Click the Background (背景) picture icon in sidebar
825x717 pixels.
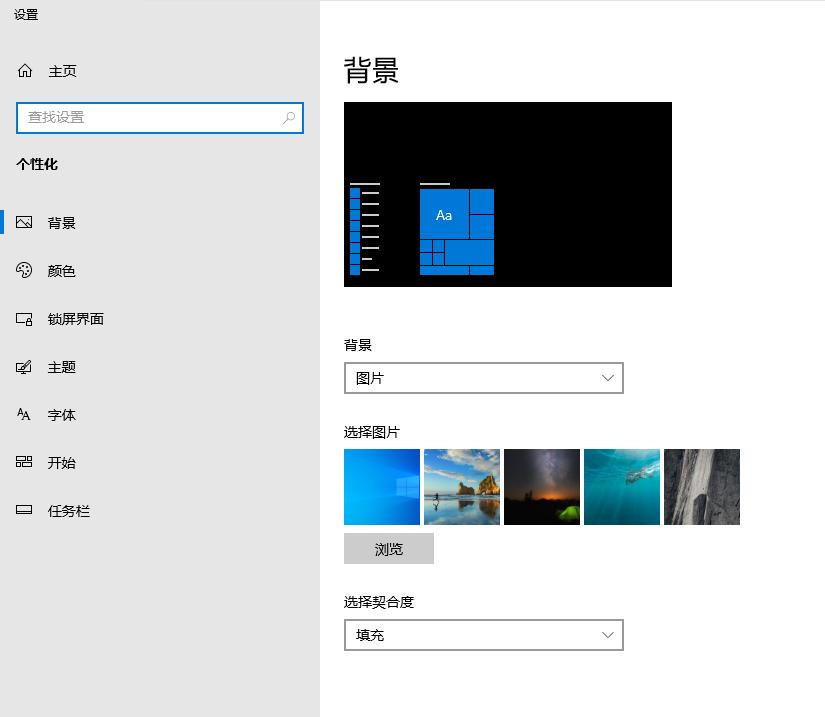coord(25,223)
